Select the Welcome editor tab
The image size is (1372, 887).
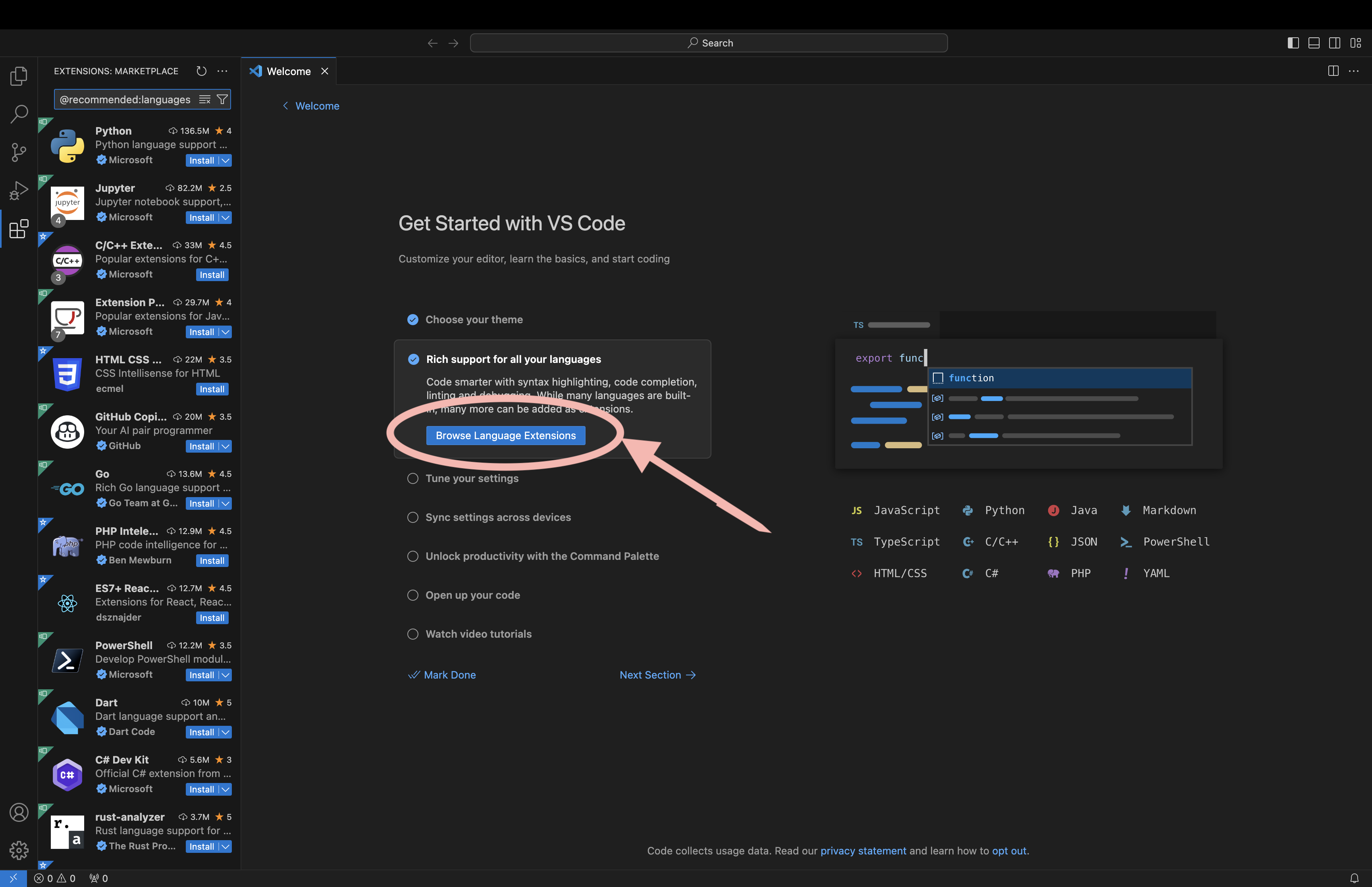[x=289, y=71]
